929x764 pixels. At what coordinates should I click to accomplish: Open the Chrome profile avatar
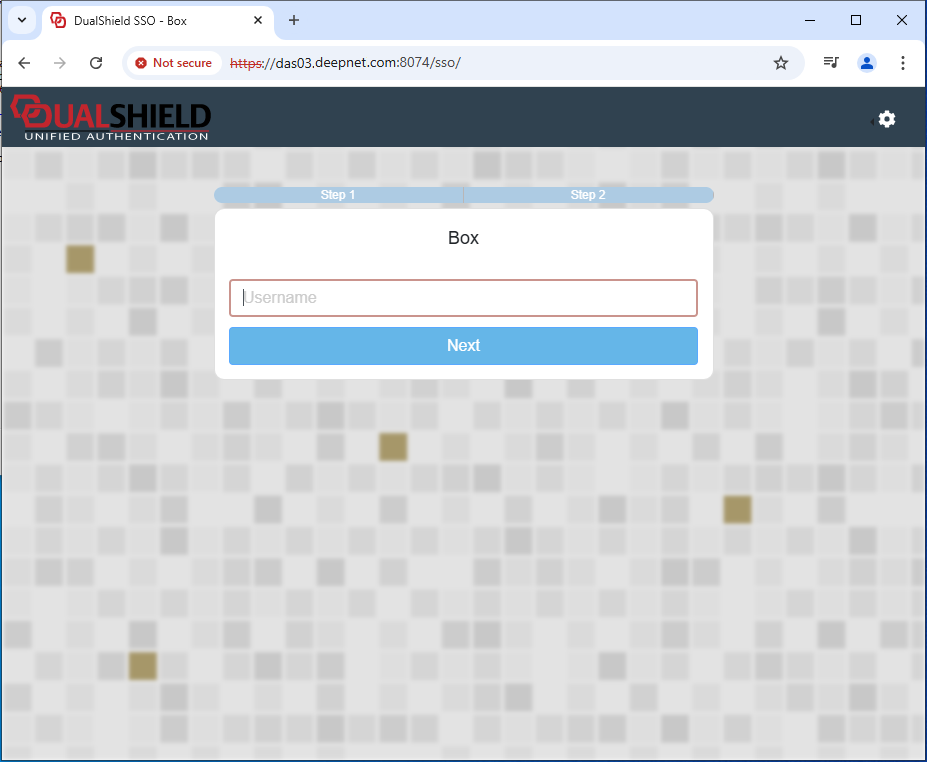867,63
